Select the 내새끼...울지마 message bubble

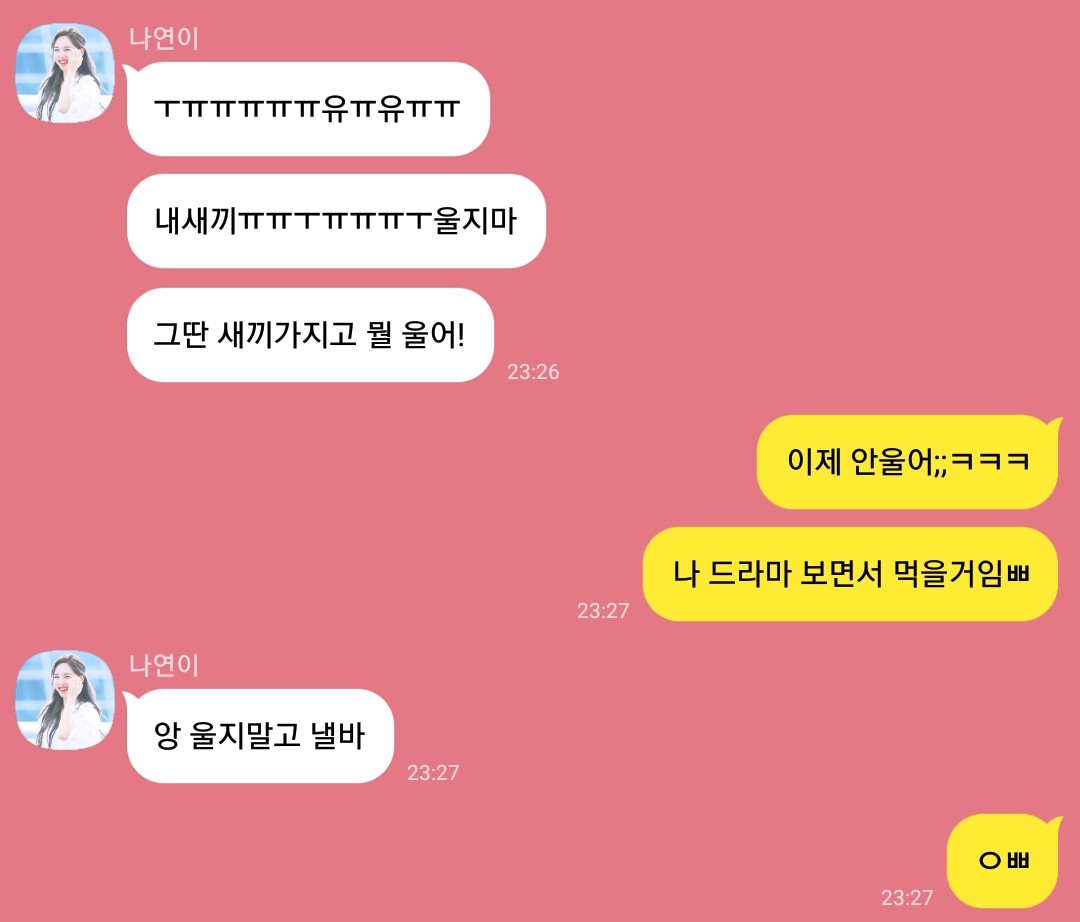(x=336, y=221)
